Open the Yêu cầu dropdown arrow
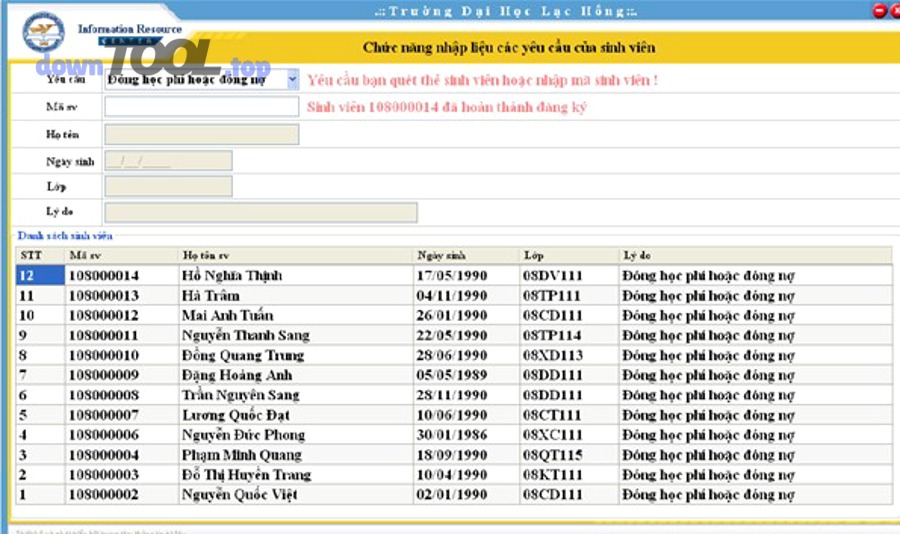Screen dimensions: 900x534 pos(293,79)
